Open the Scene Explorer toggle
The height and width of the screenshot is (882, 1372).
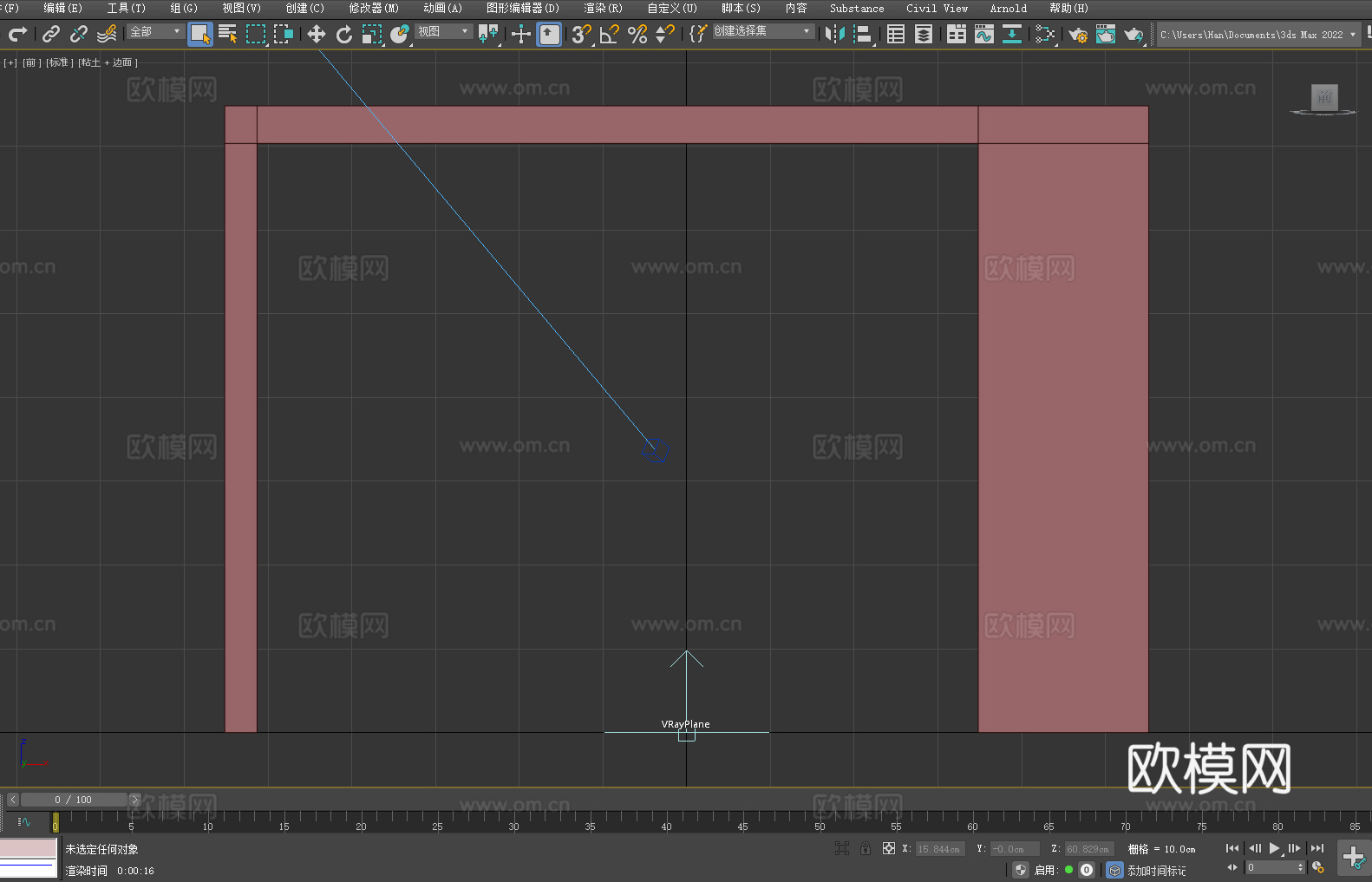[896, 34]
